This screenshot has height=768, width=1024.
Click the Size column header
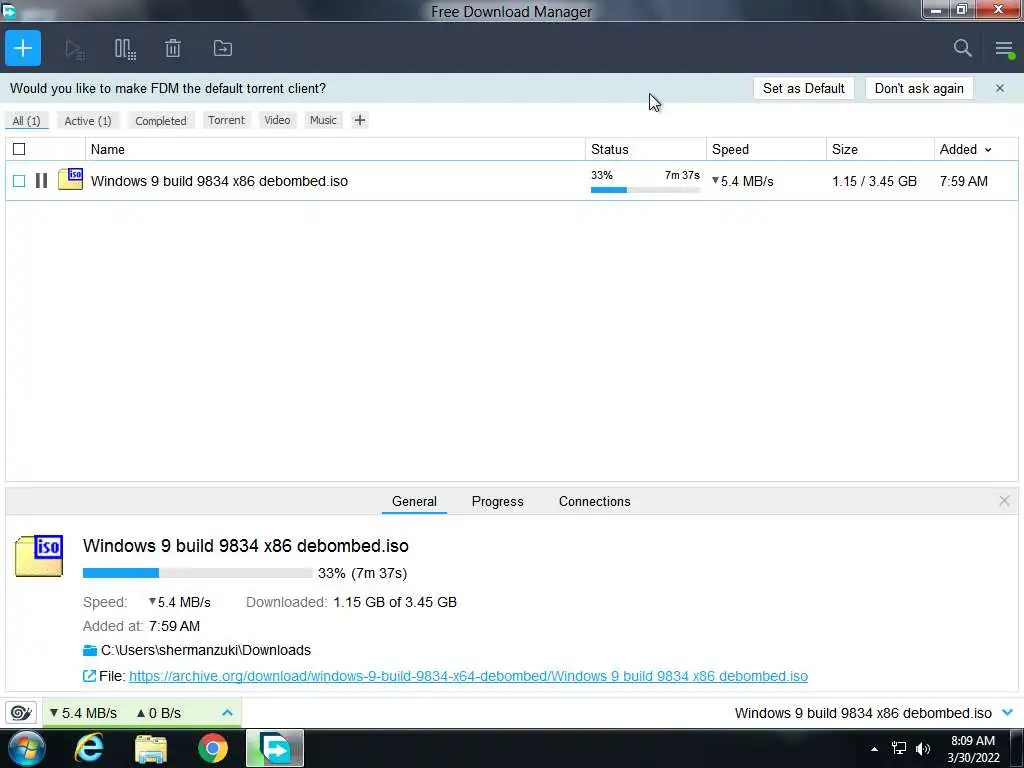tap(880, 150)
